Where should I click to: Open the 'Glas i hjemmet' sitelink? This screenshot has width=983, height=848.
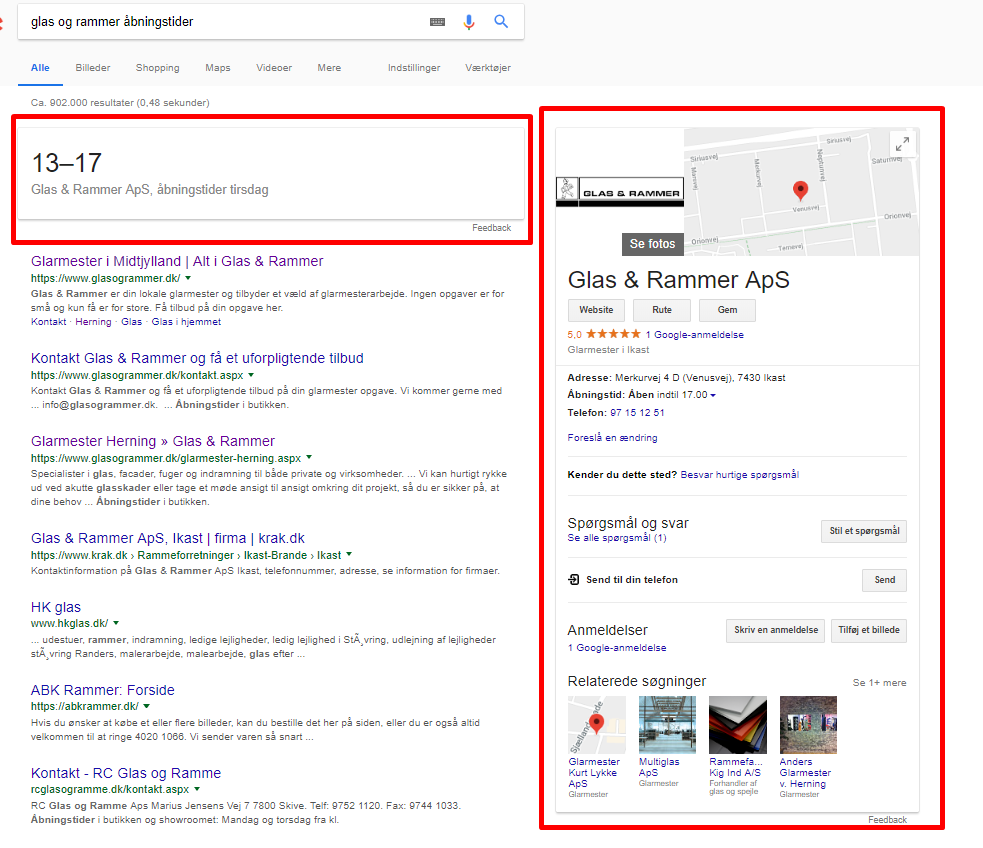186,322
